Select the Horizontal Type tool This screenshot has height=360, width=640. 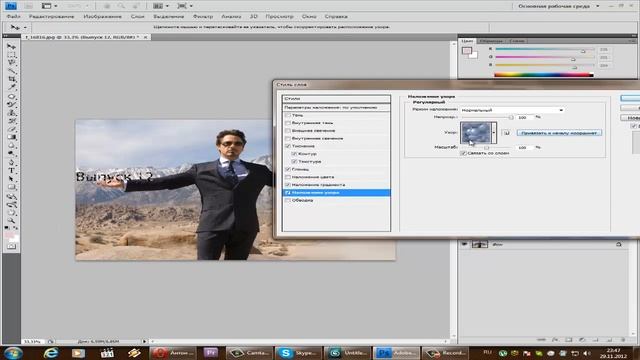pyautogui.click(x=11, y=171)
